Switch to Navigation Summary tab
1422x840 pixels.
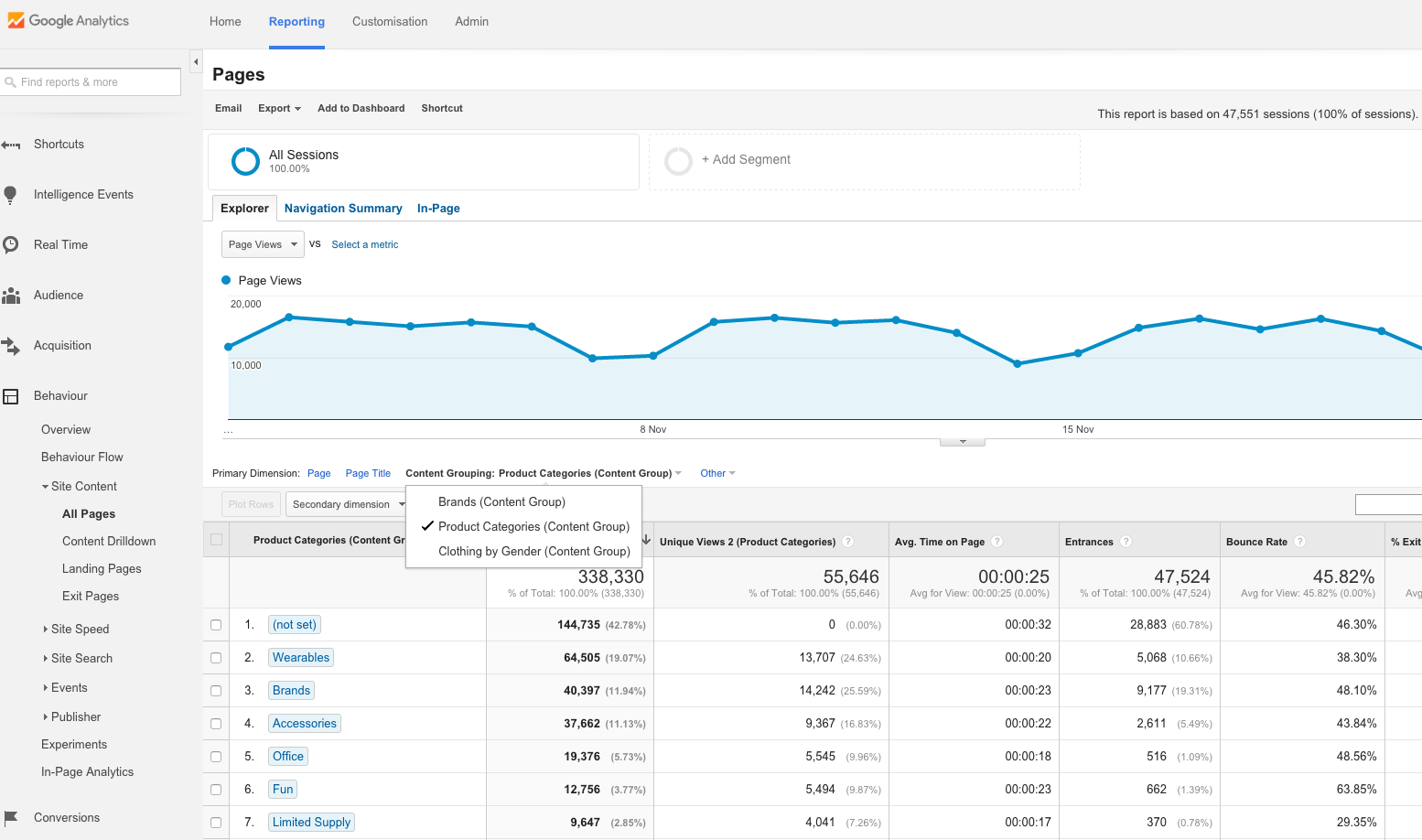[343, 209]
